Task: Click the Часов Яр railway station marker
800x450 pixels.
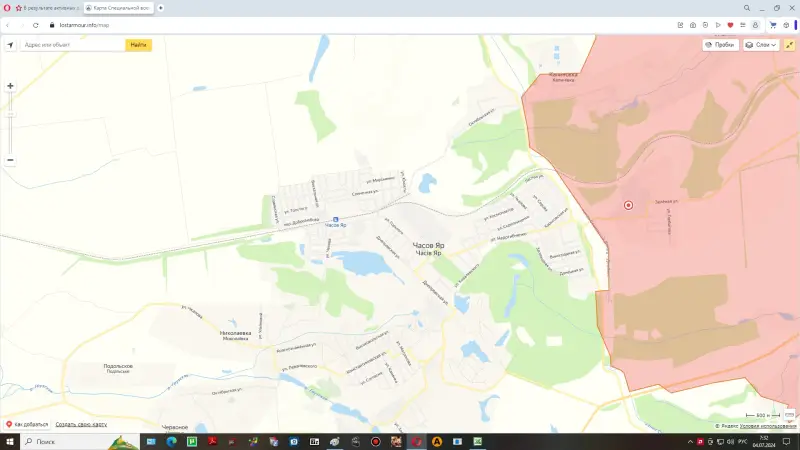Action: pyautogui.click(x=335, y=219)
